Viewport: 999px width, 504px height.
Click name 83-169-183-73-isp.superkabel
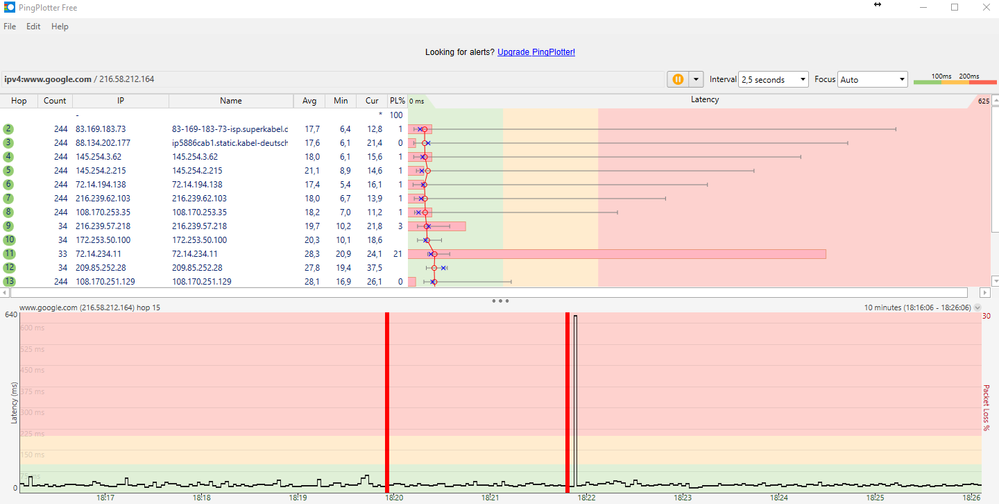coord(230,129)
